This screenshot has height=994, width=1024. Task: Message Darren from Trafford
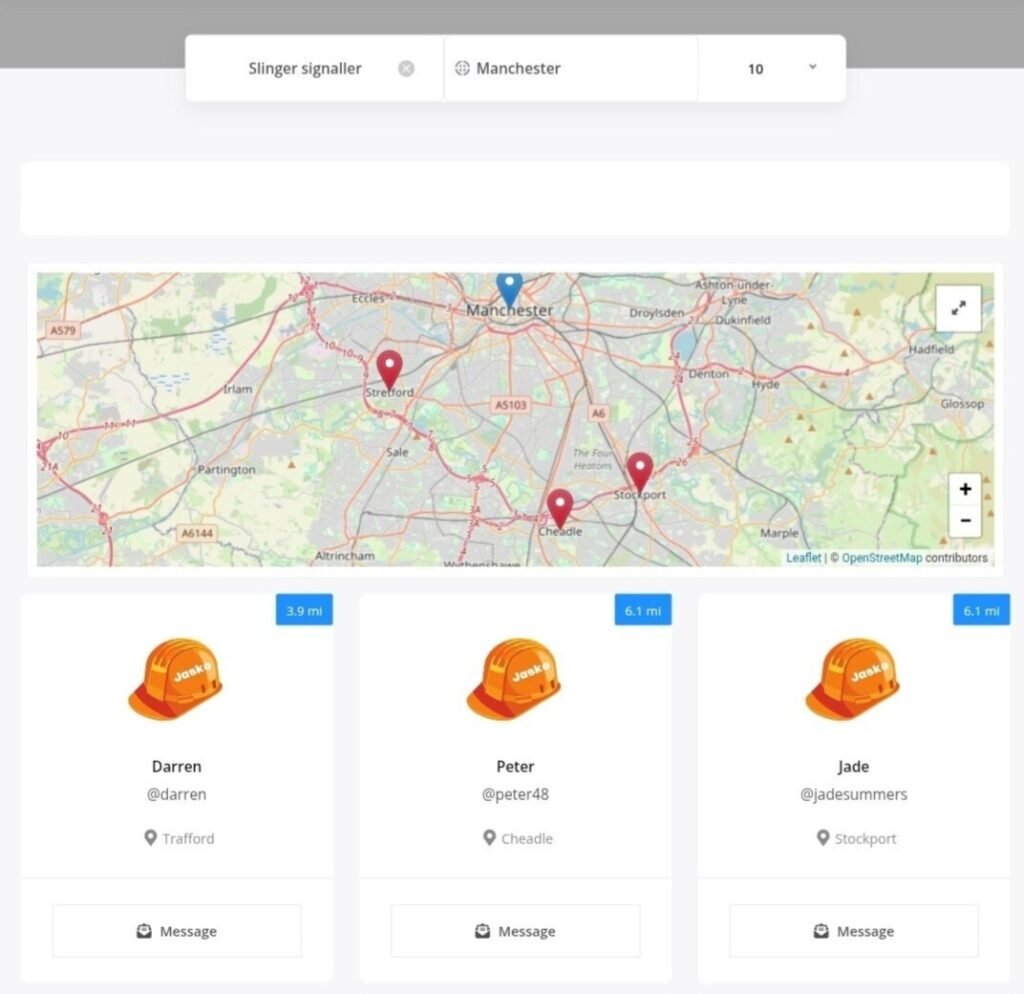pos(177,931)
